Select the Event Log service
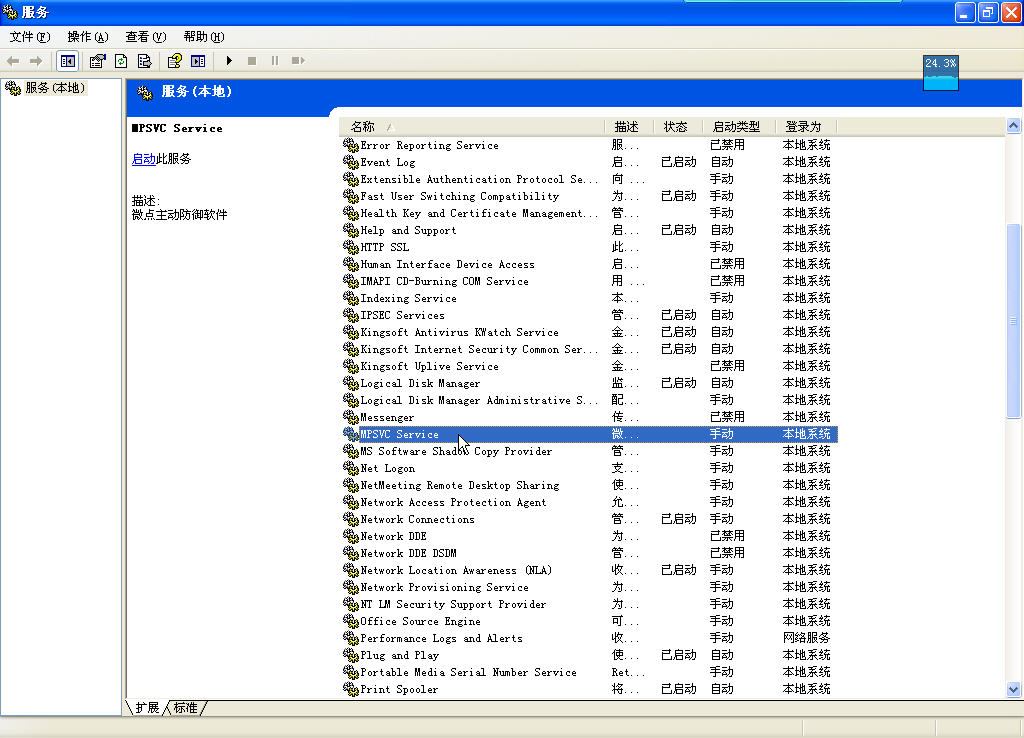1024x738 pixels. coord(588,162)
